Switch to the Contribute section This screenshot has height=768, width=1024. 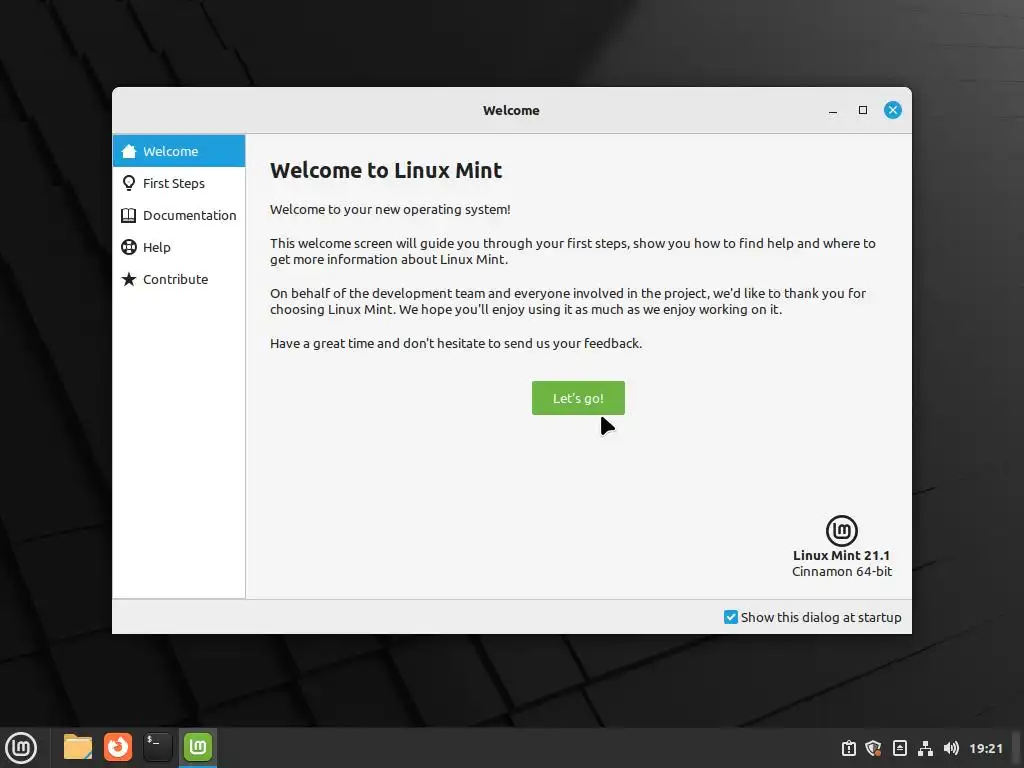pos(179,280)
